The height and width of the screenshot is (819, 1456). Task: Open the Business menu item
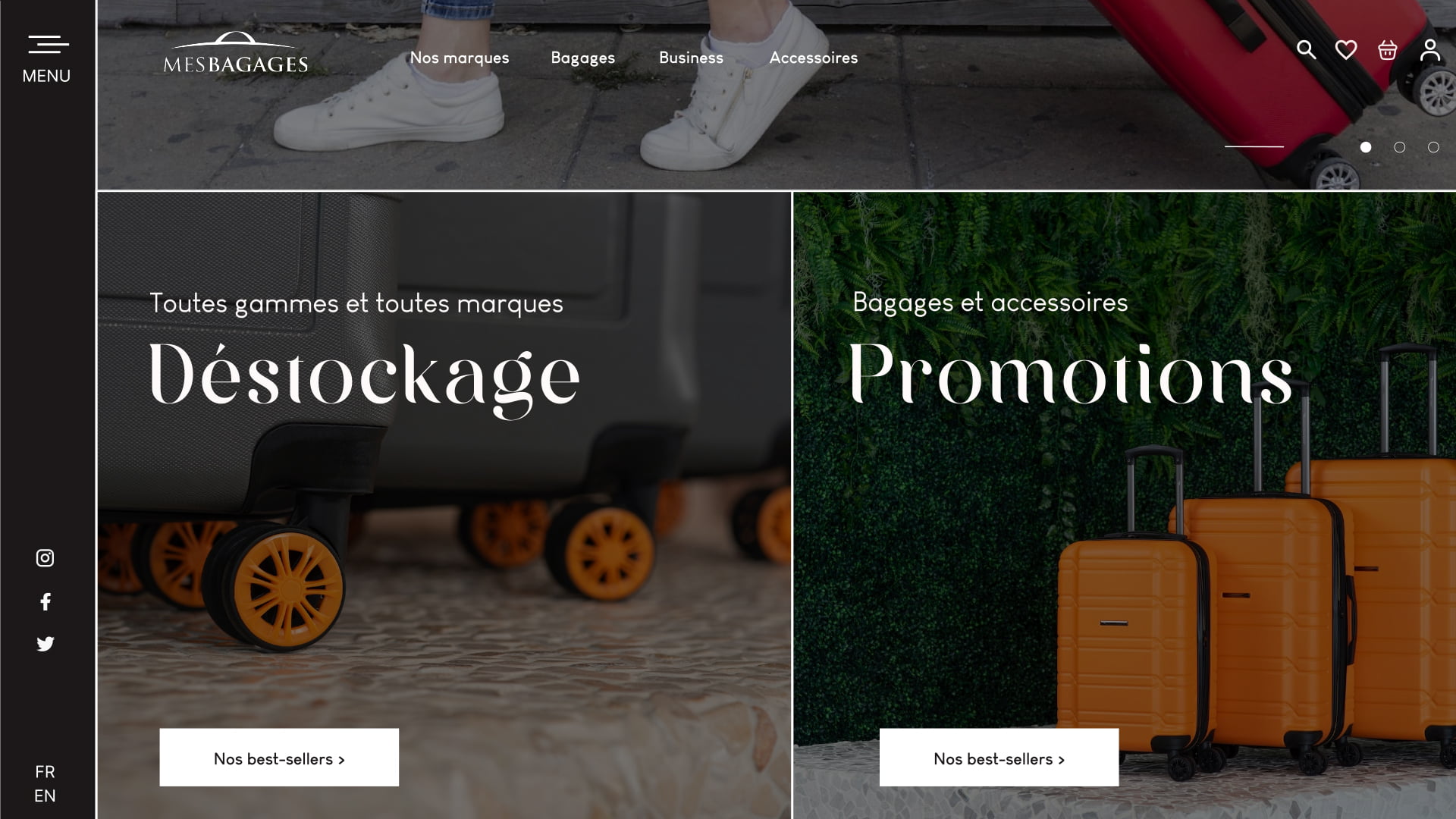(x=691, y=58)
